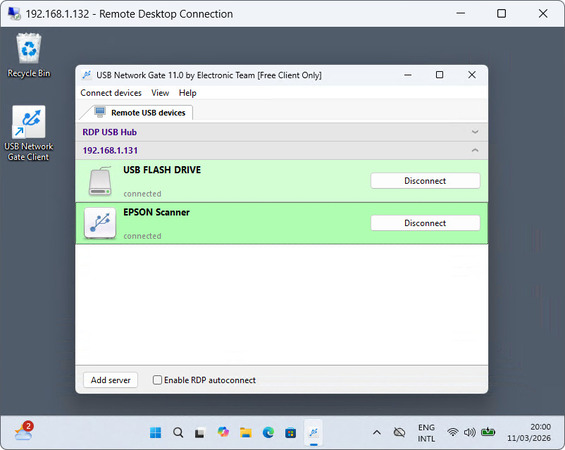
Task: Select the RDP USB Hub header text
Action: (x=110, y=132)
